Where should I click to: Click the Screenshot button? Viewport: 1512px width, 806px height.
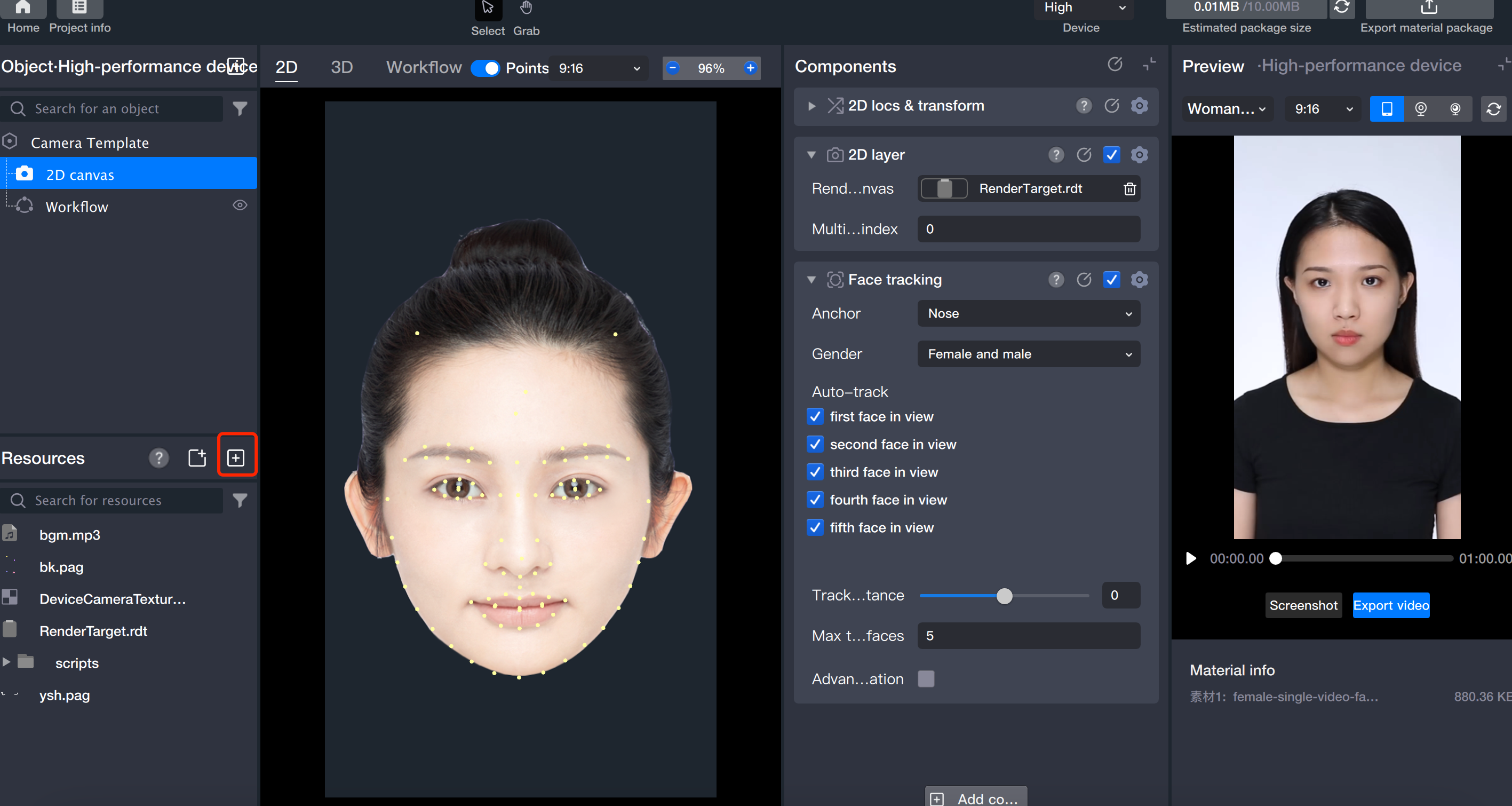pos(1303,605)
